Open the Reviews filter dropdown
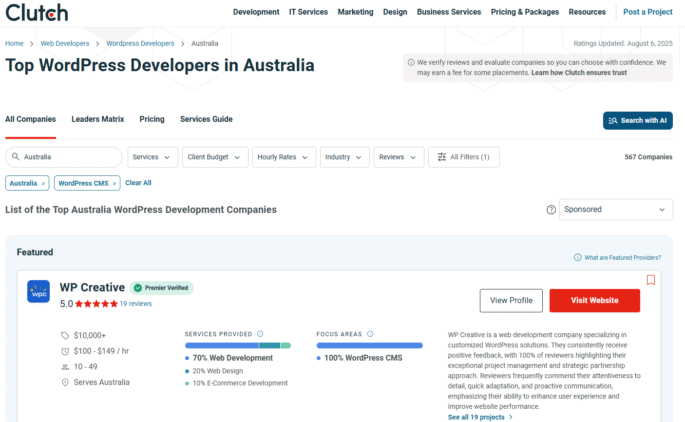Screen dimensions: 685x422 [x=398, y=157]
